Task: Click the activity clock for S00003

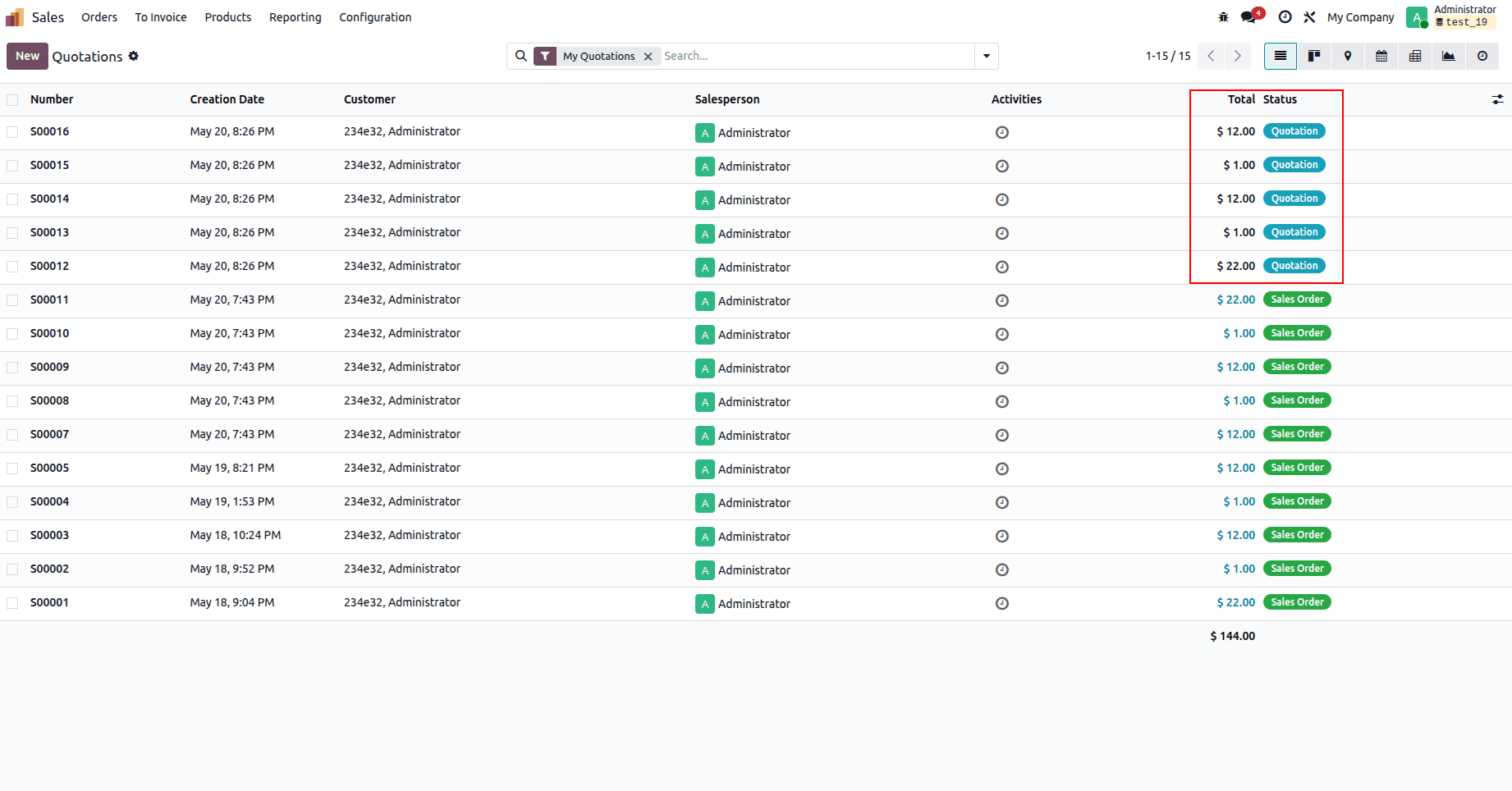Action: [x=1002, y=536]
